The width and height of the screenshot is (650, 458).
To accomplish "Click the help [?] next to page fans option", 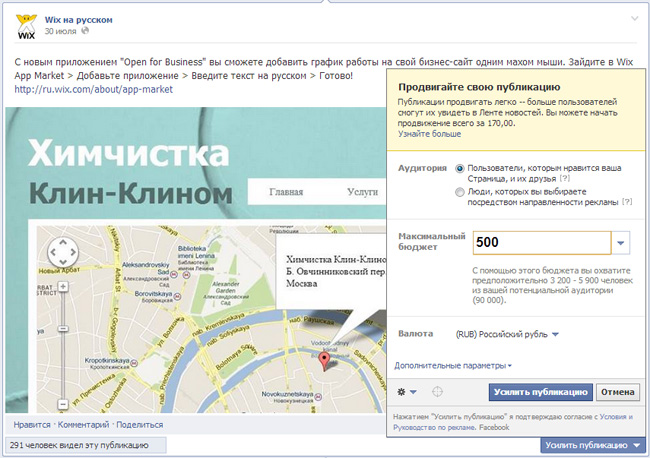I will [565, 179].
